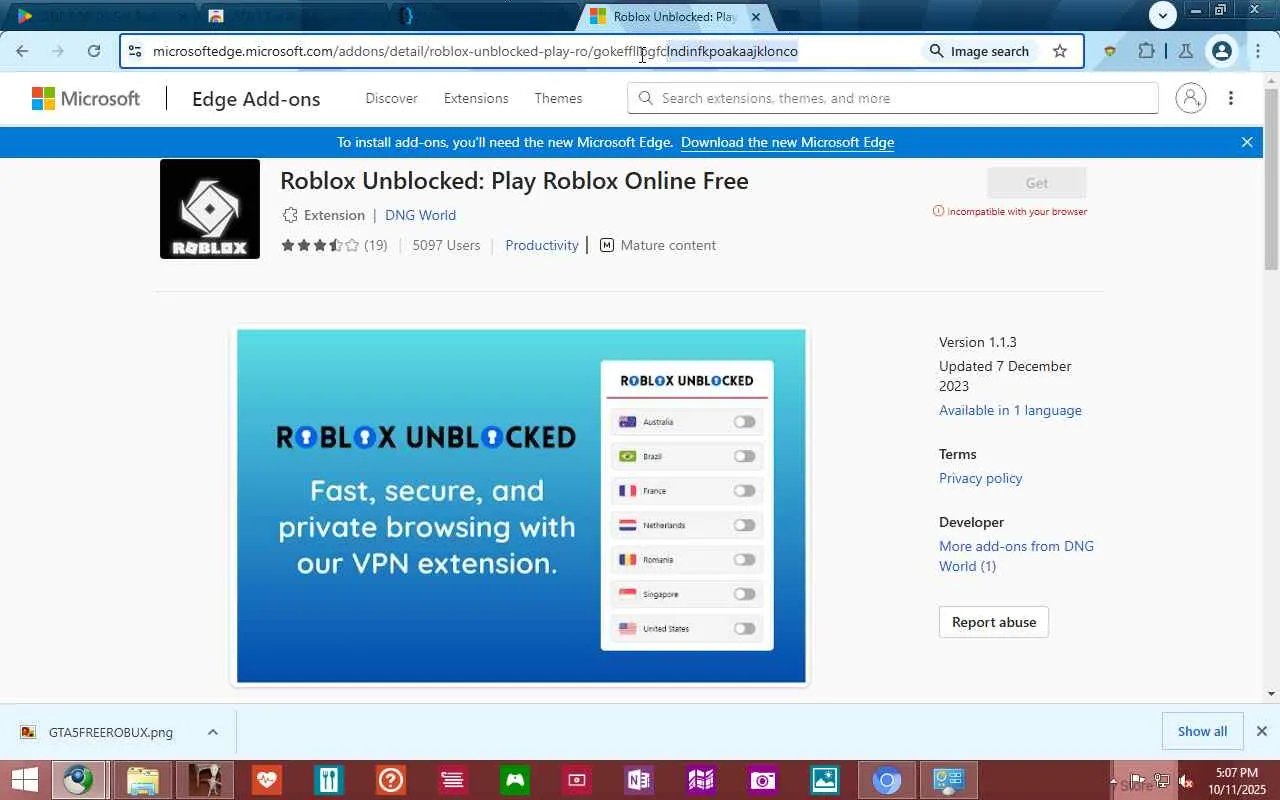
Task: Open the Photos app on the taskbar
Action: [824, 780]
